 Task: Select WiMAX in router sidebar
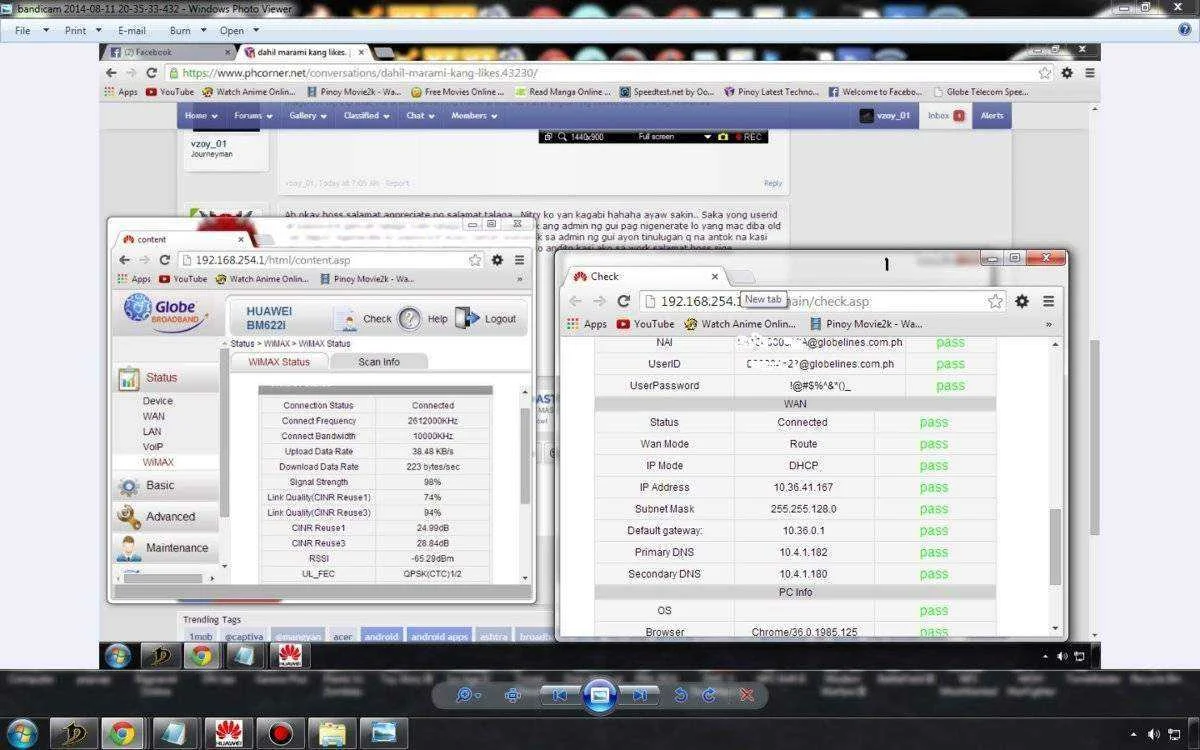tap(158, 463)
